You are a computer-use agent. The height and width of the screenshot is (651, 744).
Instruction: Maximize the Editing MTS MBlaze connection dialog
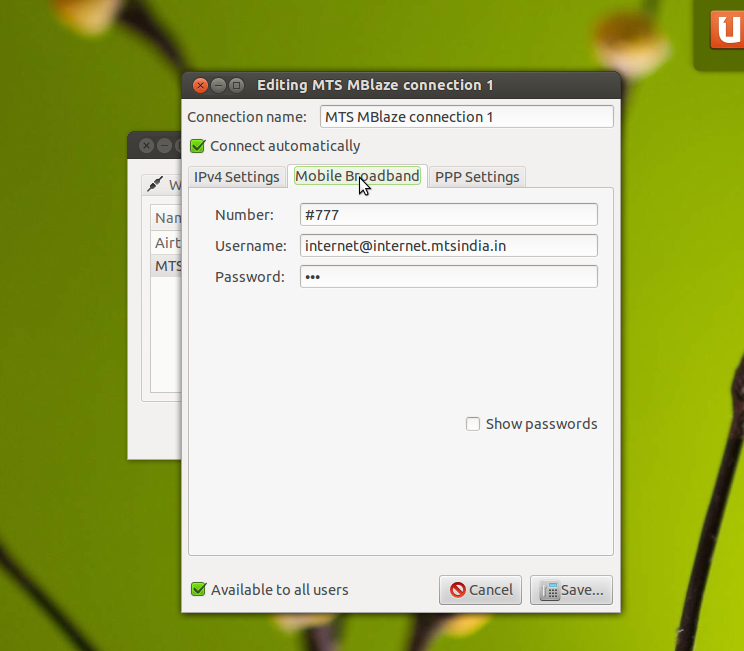[x=236, y=85]
